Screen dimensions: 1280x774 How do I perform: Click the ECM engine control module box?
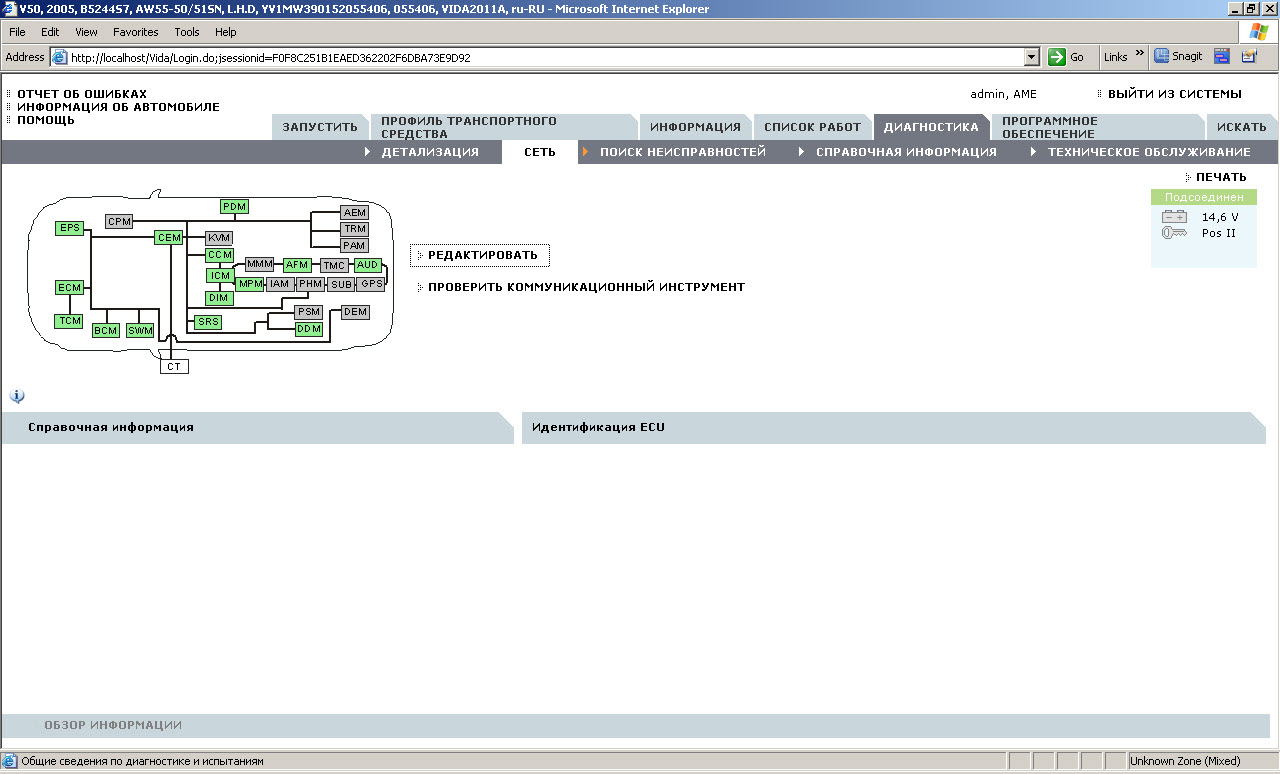coord(69,288)
